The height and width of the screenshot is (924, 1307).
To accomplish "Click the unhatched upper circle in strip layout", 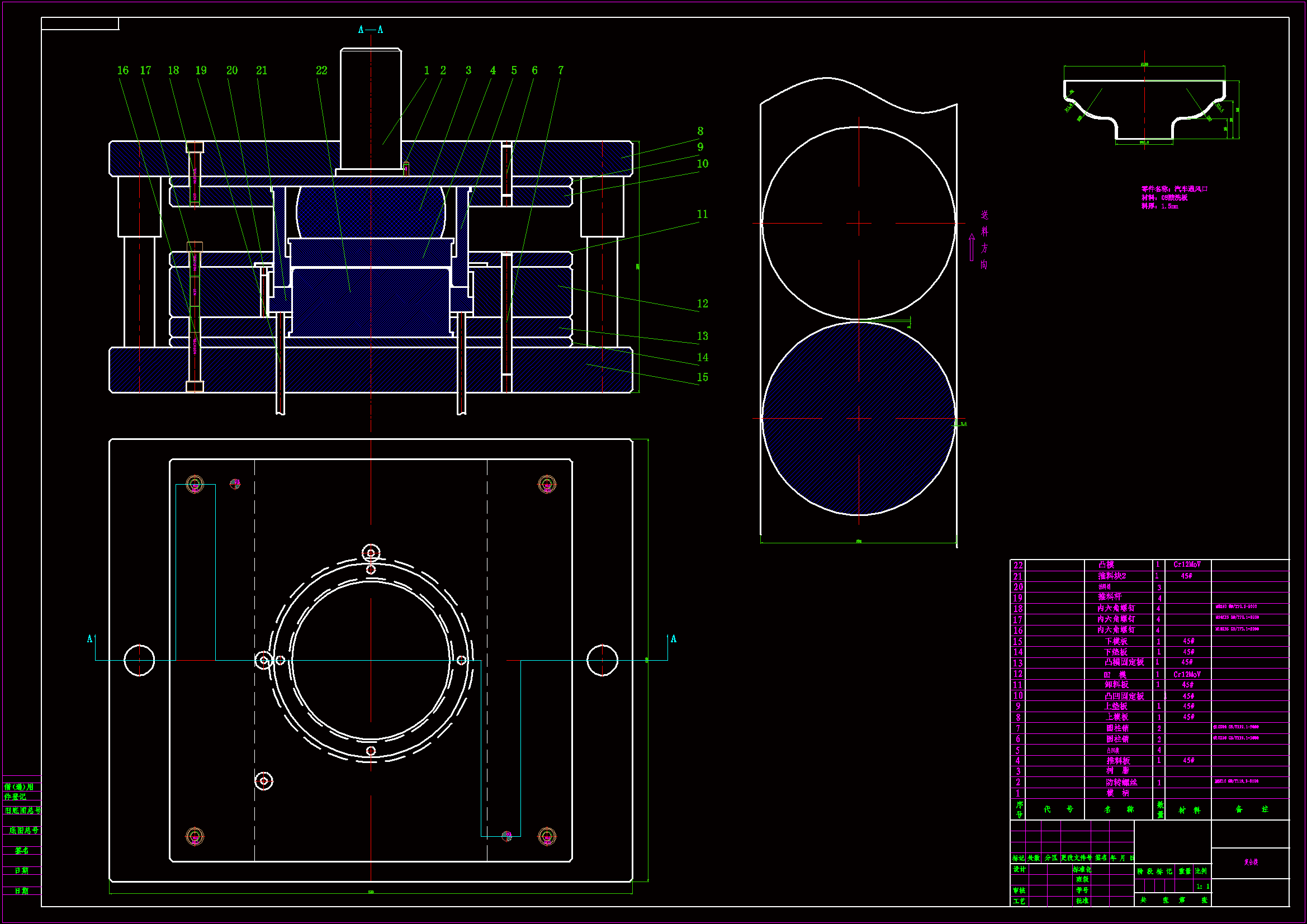I will (859, 223).
